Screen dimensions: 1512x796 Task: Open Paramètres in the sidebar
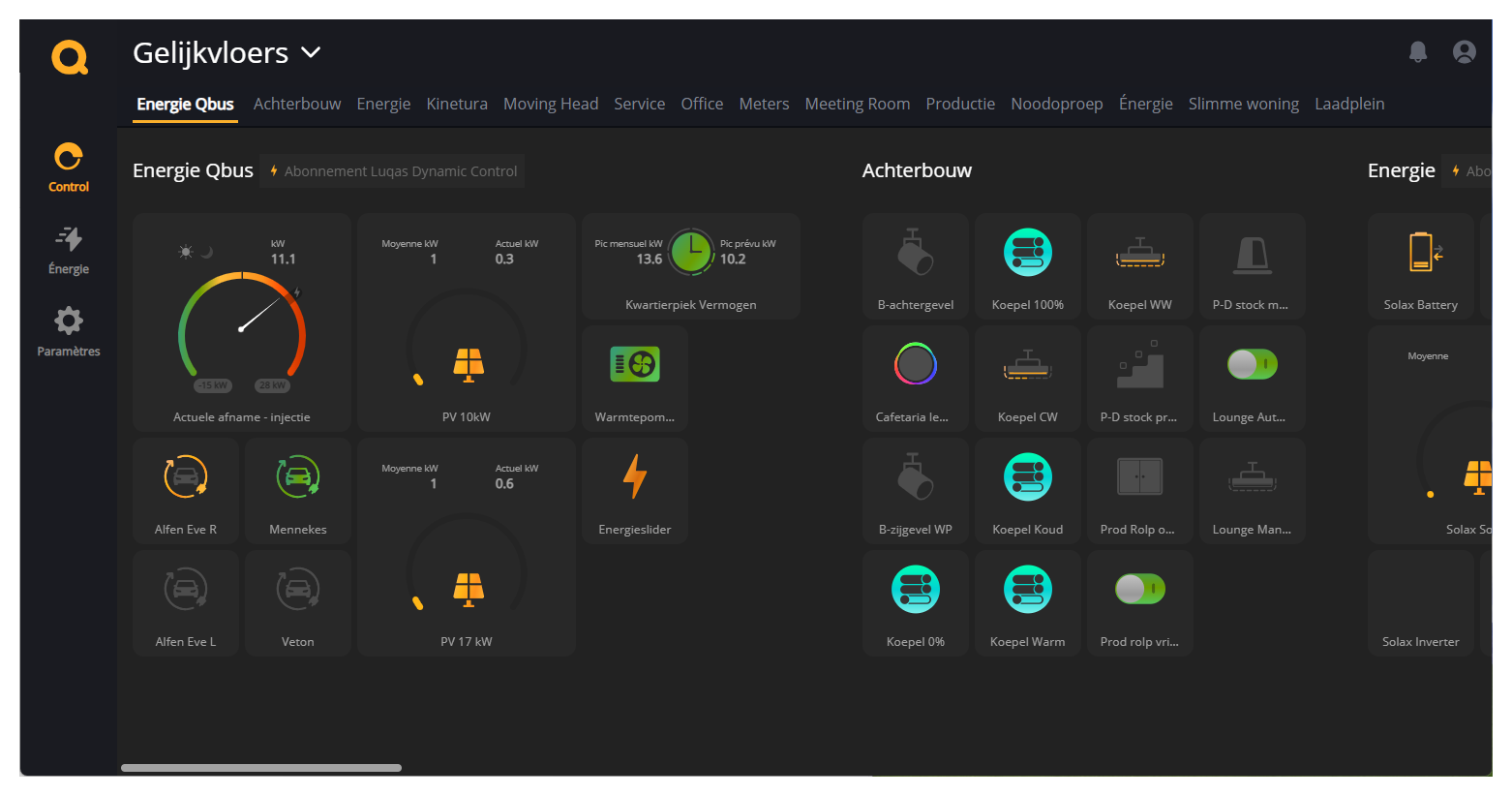(69, 331)
